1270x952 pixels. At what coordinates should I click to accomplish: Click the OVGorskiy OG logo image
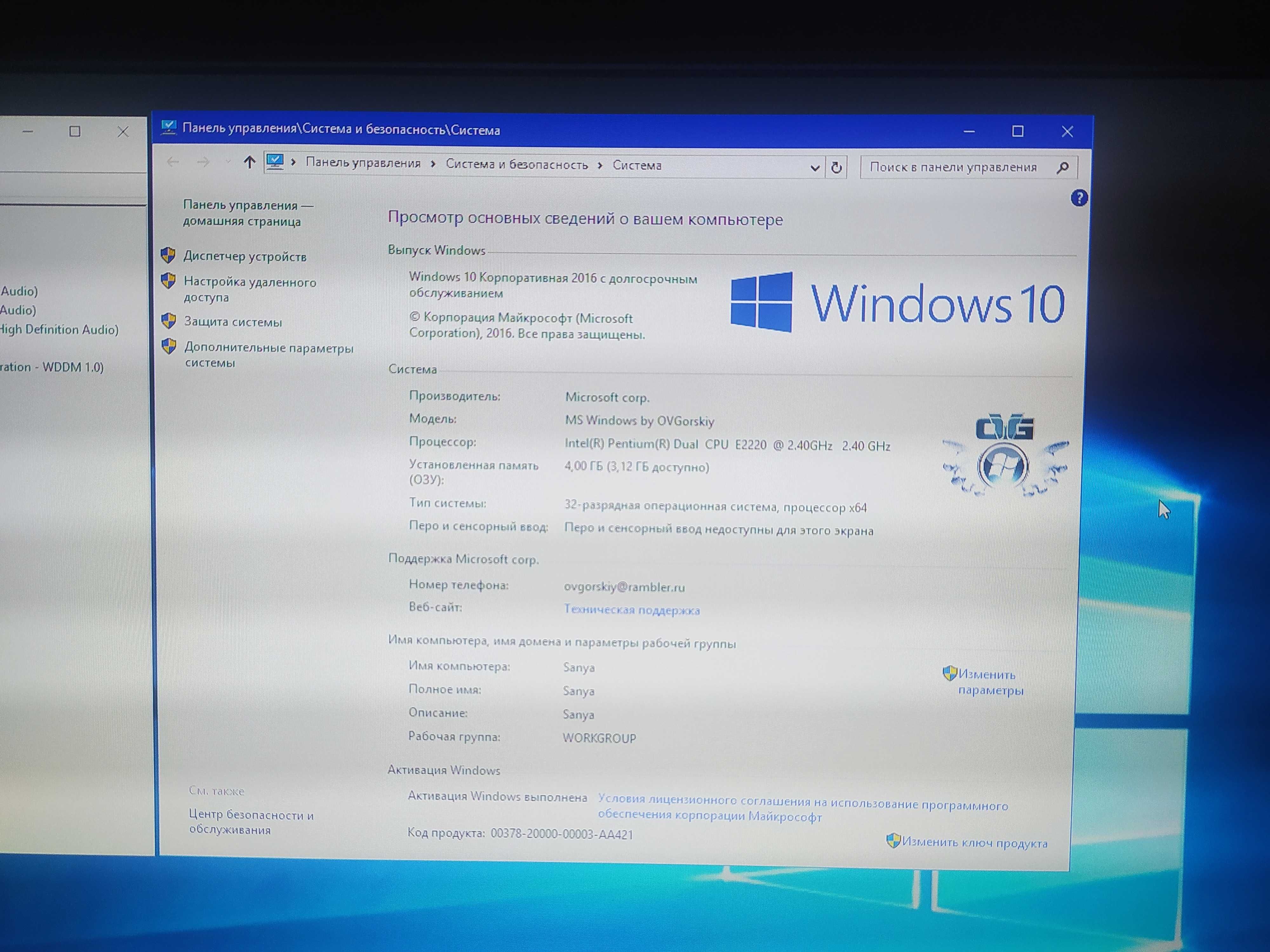click(x=1005, y=454)
